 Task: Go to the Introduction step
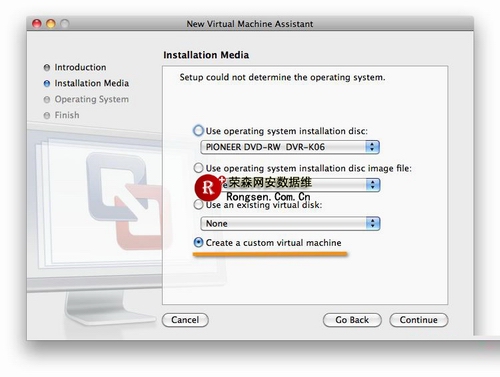pyautogui.click(x=80, y=67)
